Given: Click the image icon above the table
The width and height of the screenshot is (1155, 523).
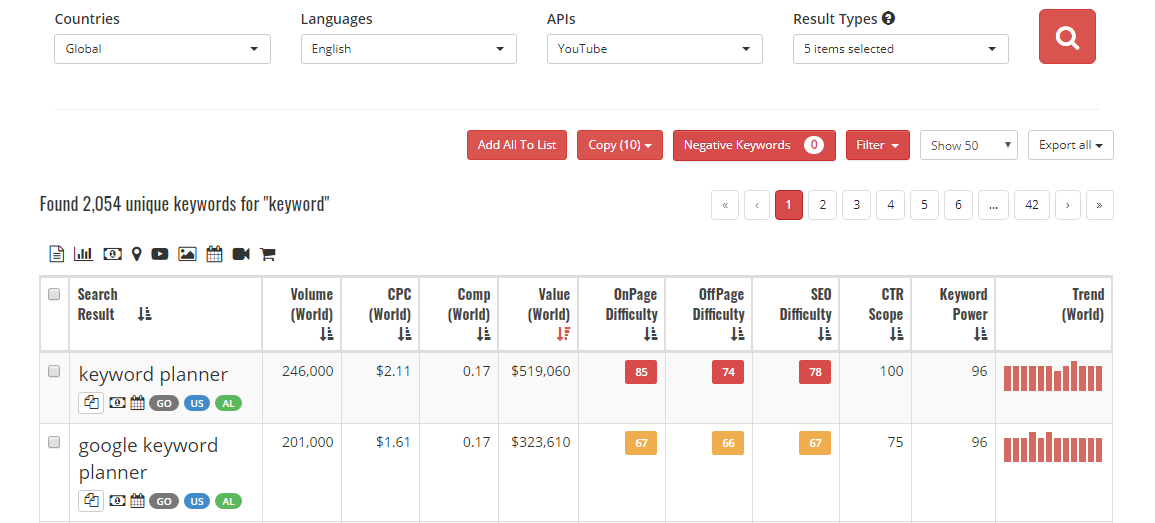Looking at the screenshot, I should point(187,254).
